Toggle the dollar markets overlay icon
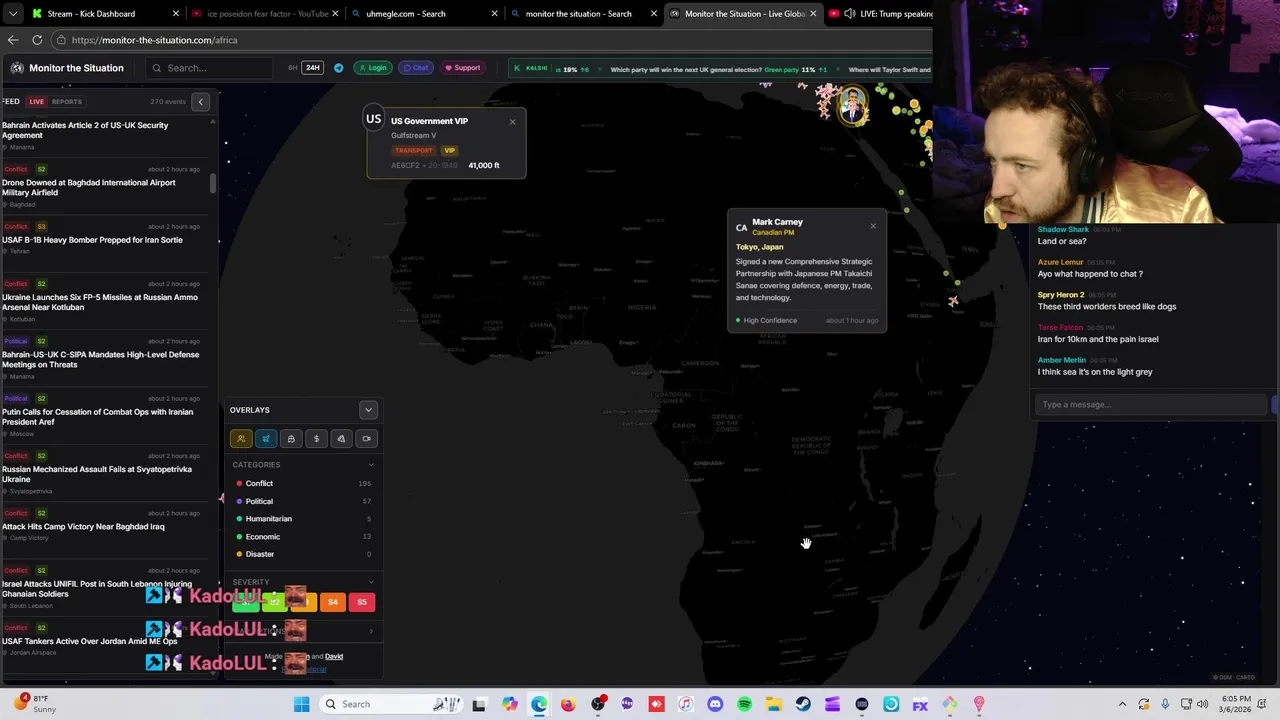 pyautogui.click(x=316, y=438)
